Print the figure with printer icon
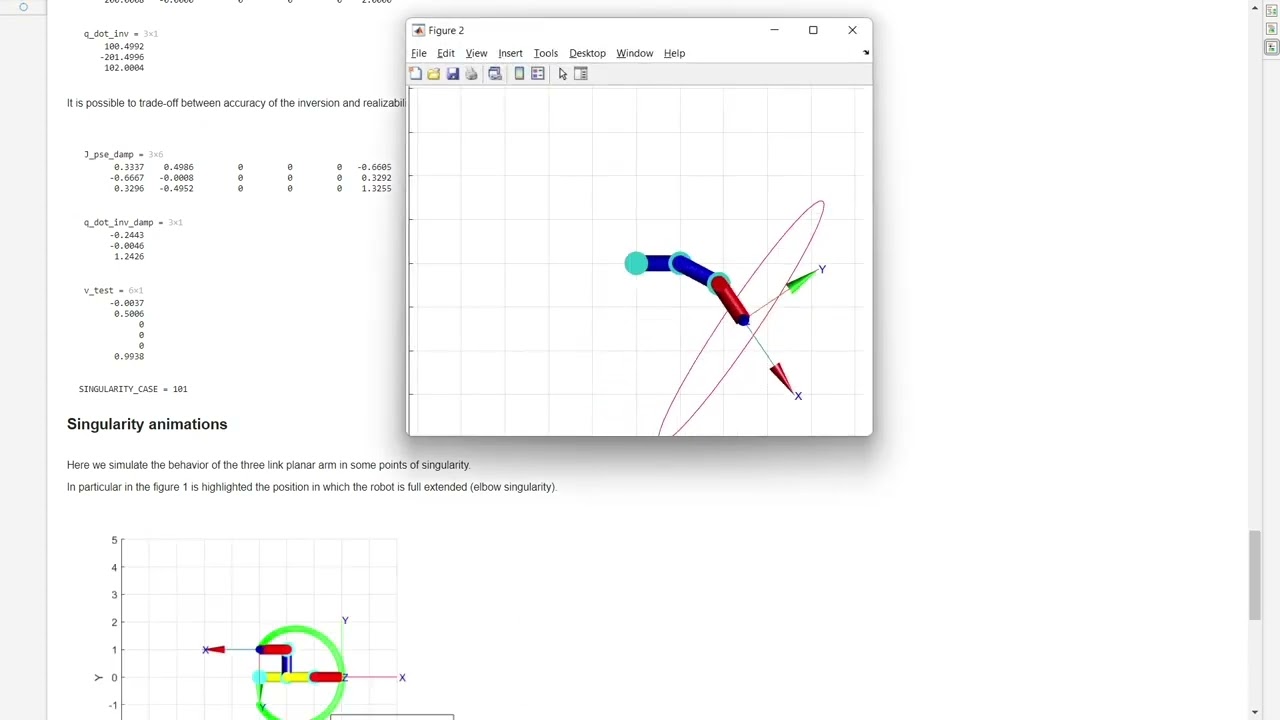Screen dimensions: 1280x720 (x=471, y=74)
